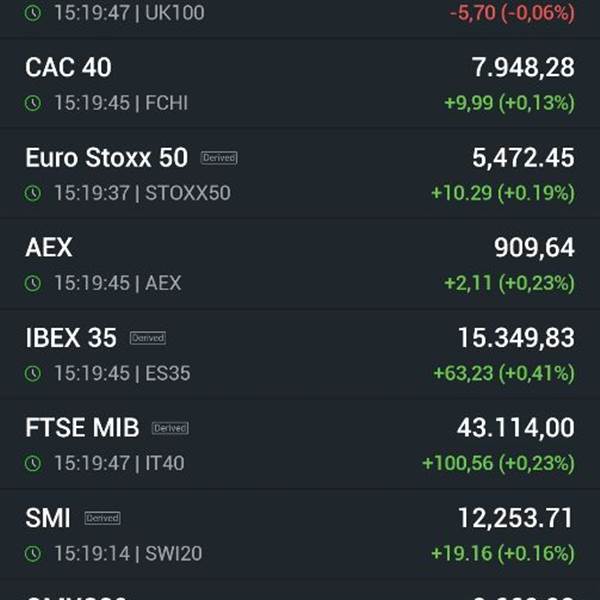The height and width of the screenshot is (600, 600).
Task: Click the Derived badge beside FTSE MIB
Action: click(170, 428)
